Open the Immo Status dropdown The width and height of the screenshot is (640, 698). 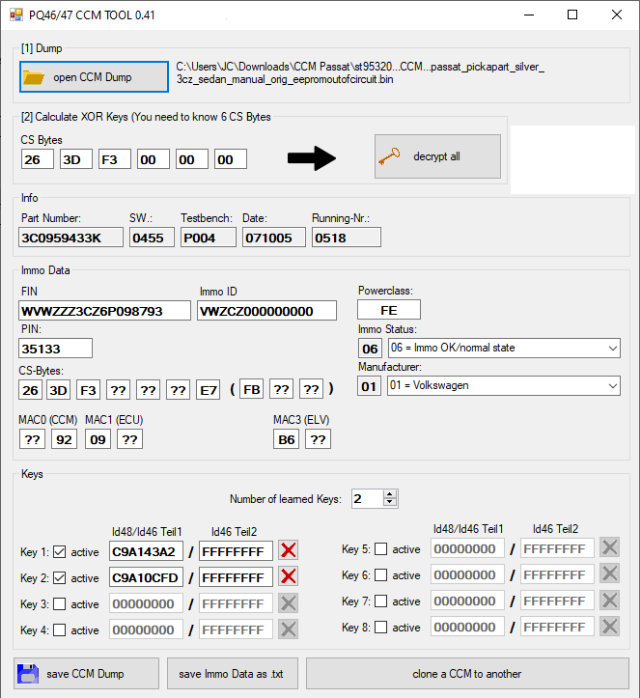tap(613, 348)
